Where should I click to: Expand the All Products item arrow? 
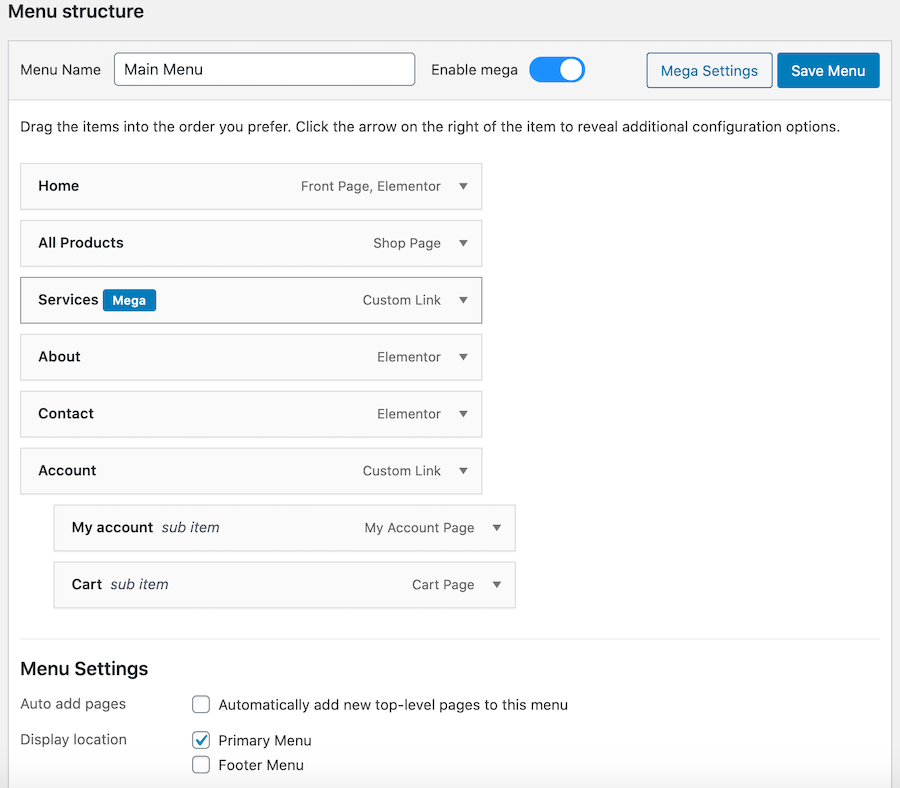[x=463, y=243]
